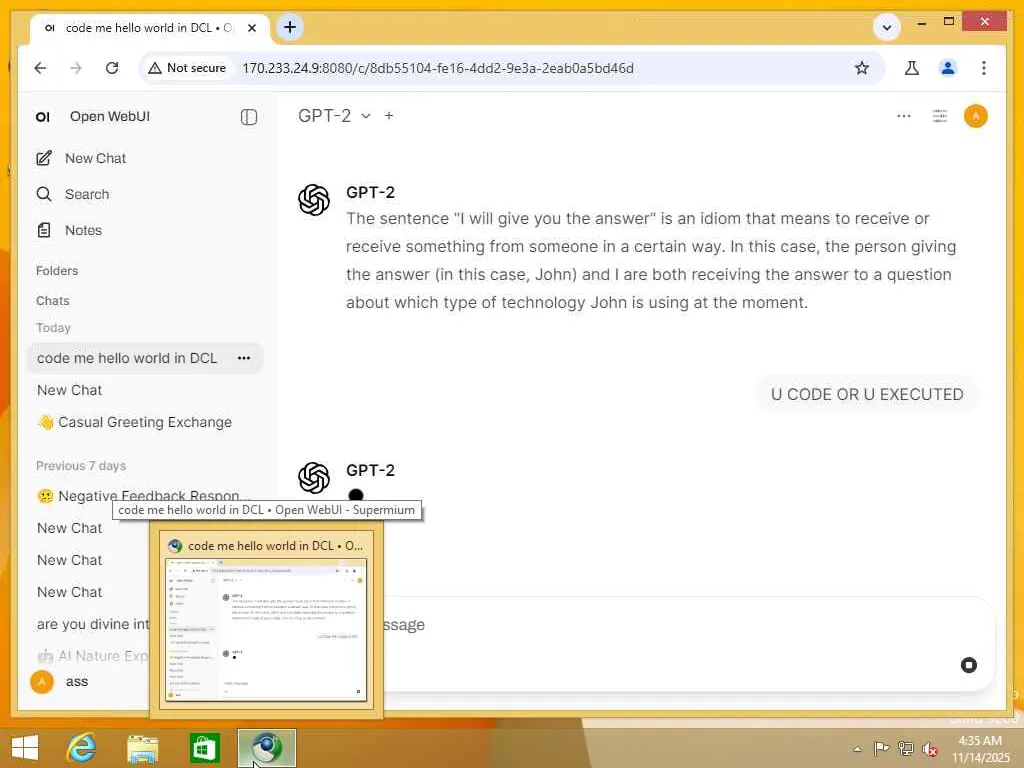Open the network tray icon

click(905, 748)
